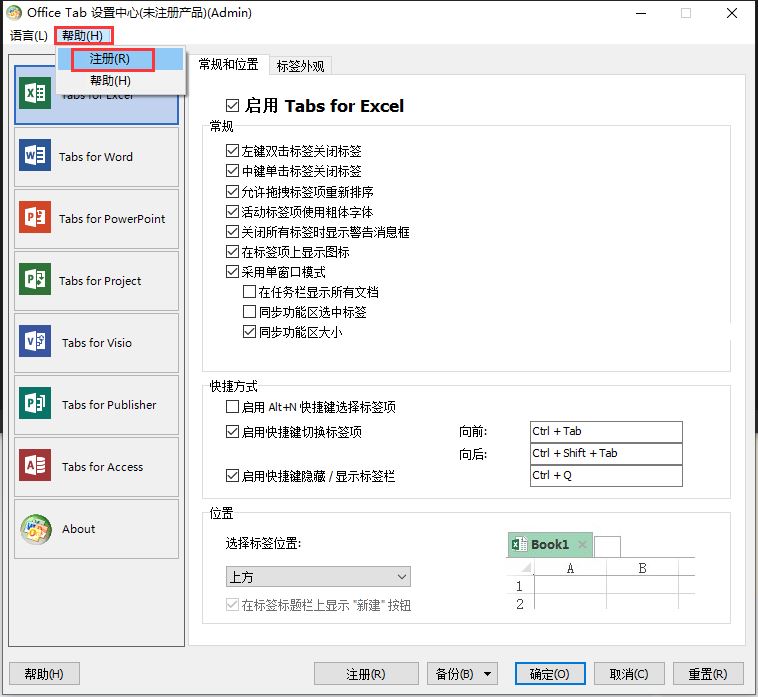Click the Access icon in sidebar
Viewport: 758px width, 697px height.
coord(35,465)
